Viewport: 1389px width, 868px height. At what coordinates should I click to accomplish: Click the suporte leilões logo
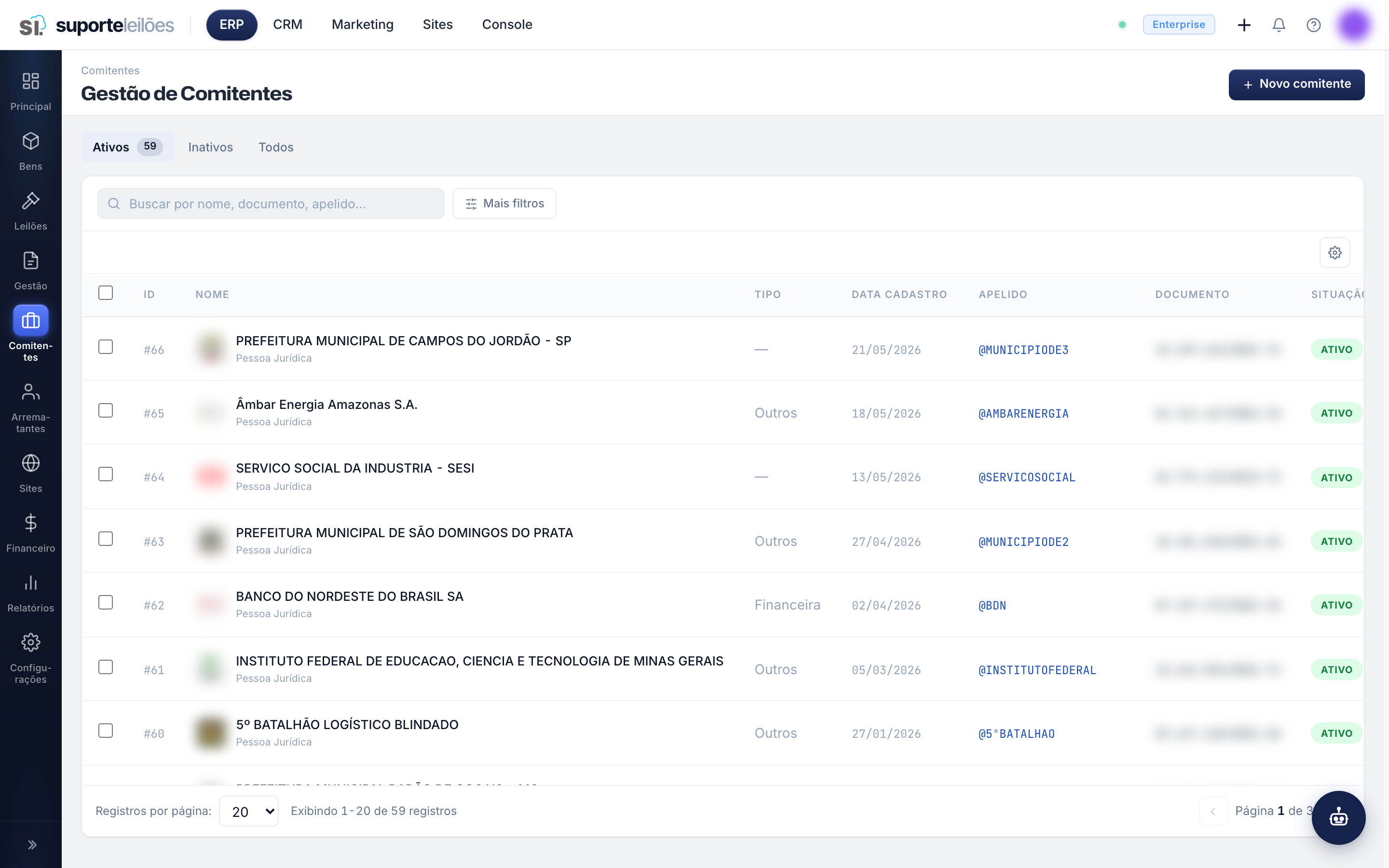pyautogui.click(x=96, y=25)
